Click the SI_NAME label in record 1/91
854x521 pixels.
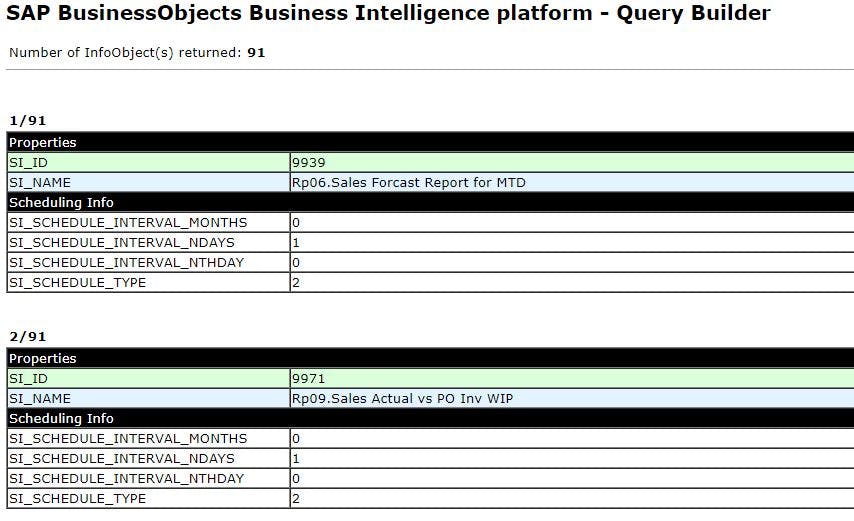[x=40, y=183]
